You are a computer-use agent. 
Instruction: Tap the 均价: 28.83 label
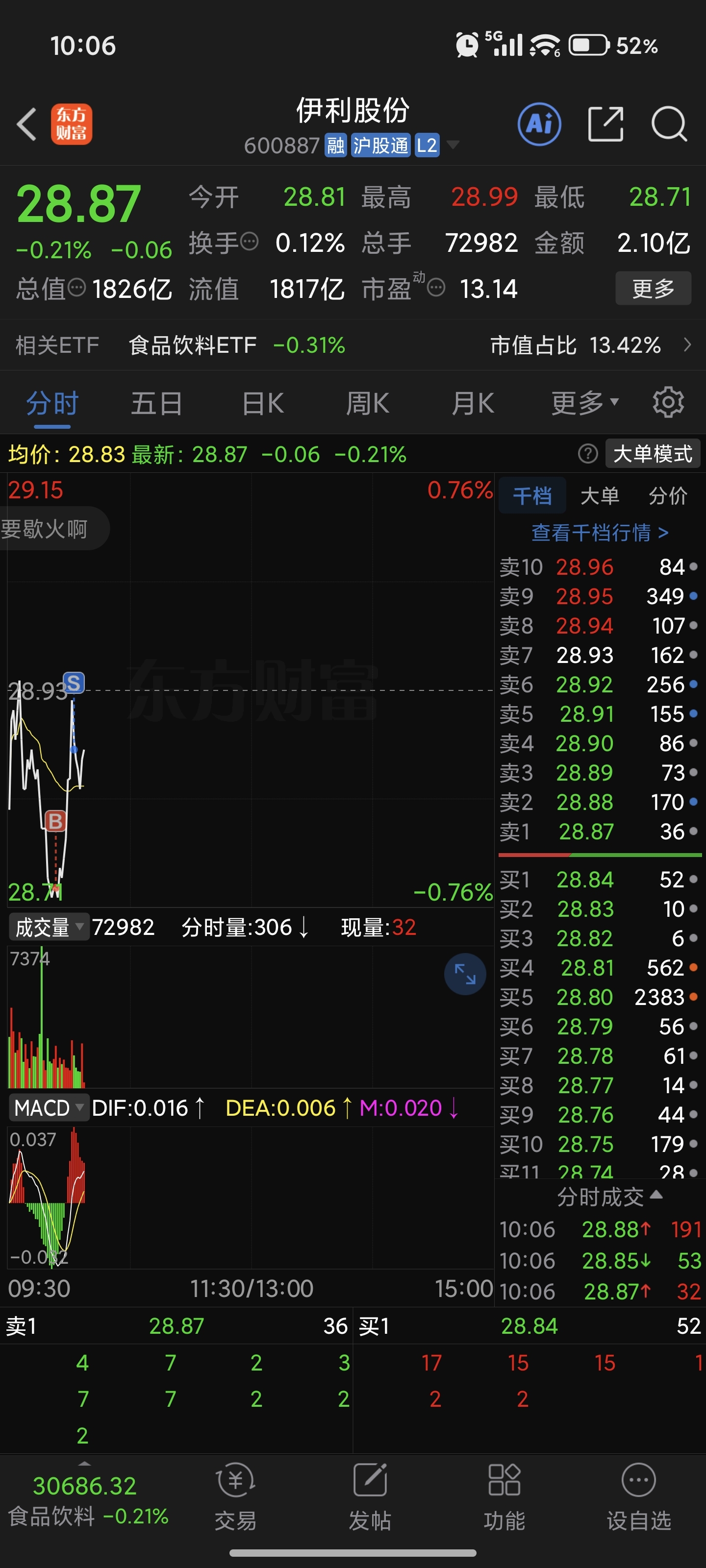(x=66, y=454)
